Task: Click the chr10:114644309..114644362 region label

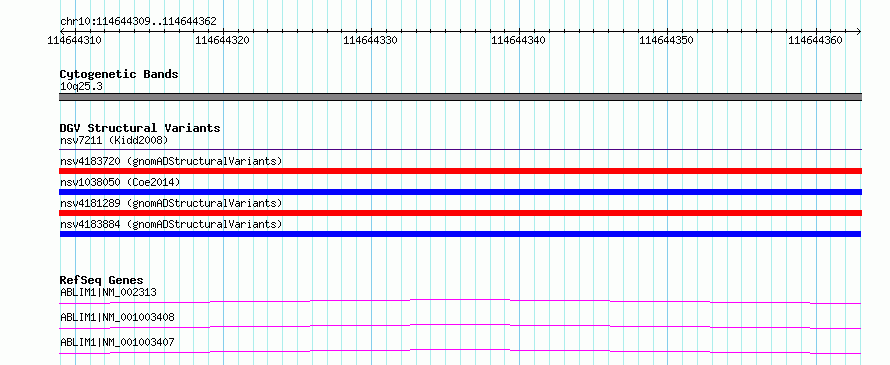Action: [138, 22]
